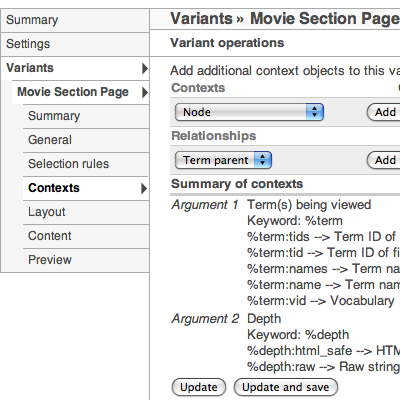Select the Variants menu item
The width and height of the screenshot is (400, 400).
(x=75, y=68)
